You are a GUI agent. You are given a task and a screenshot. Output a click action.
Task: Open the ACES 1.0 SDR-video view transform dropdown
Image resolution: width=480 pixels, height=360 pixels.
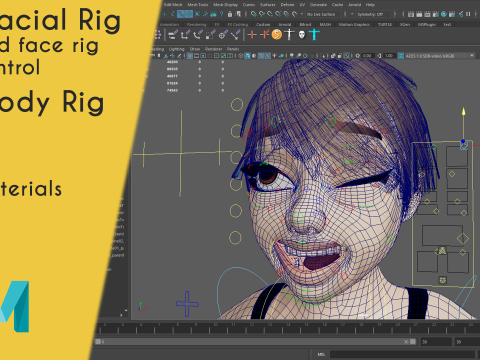pyautogui.click(x=439, y=56)
